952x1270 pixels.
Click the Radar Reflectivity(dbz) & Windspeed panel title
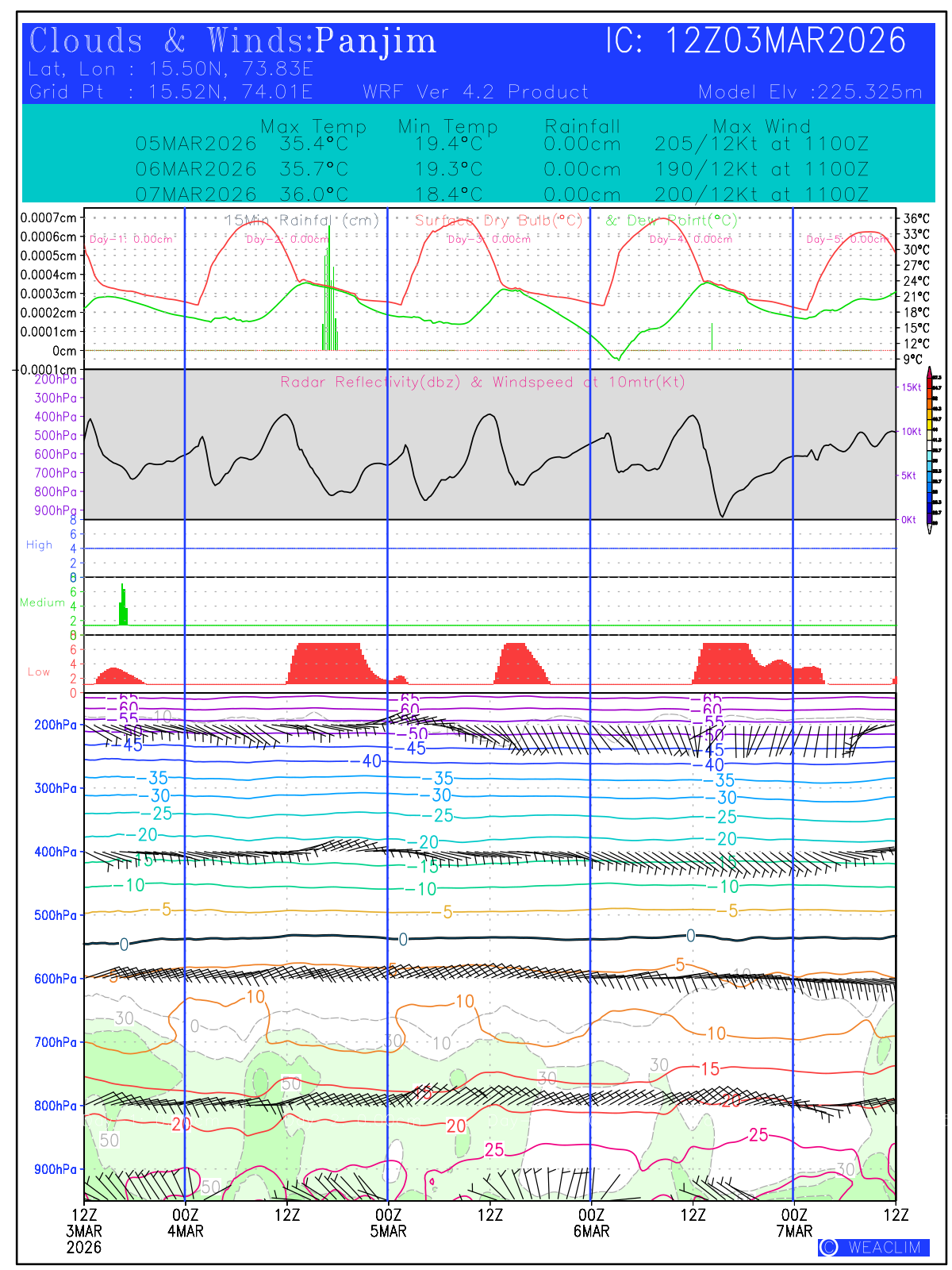tap(482, 383)
